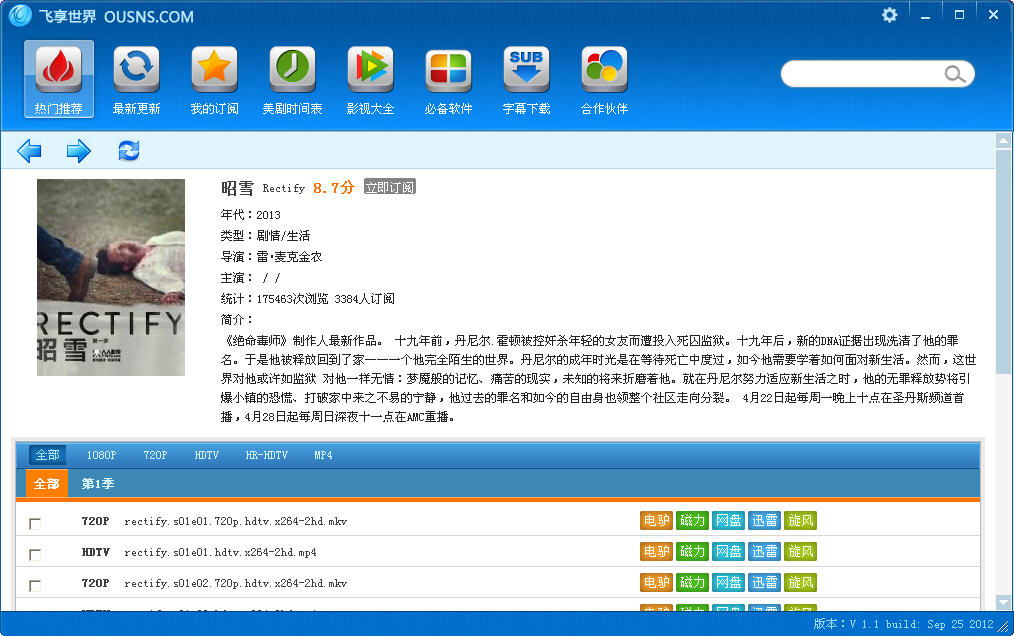Select the 720P quality tab
This screenshot has height=636, width=1014.
[155, 455]
